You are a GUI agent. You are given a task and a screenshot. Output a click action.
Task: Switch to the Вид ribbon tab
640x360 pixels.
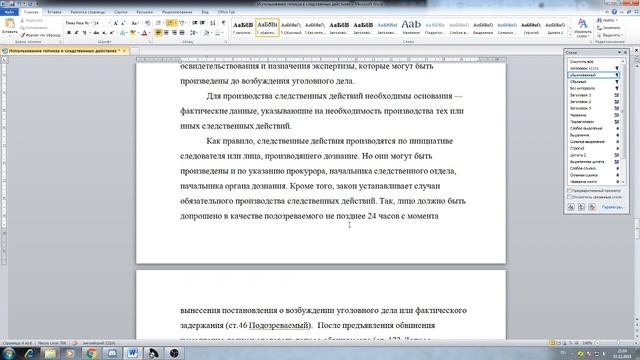(205, 12)
